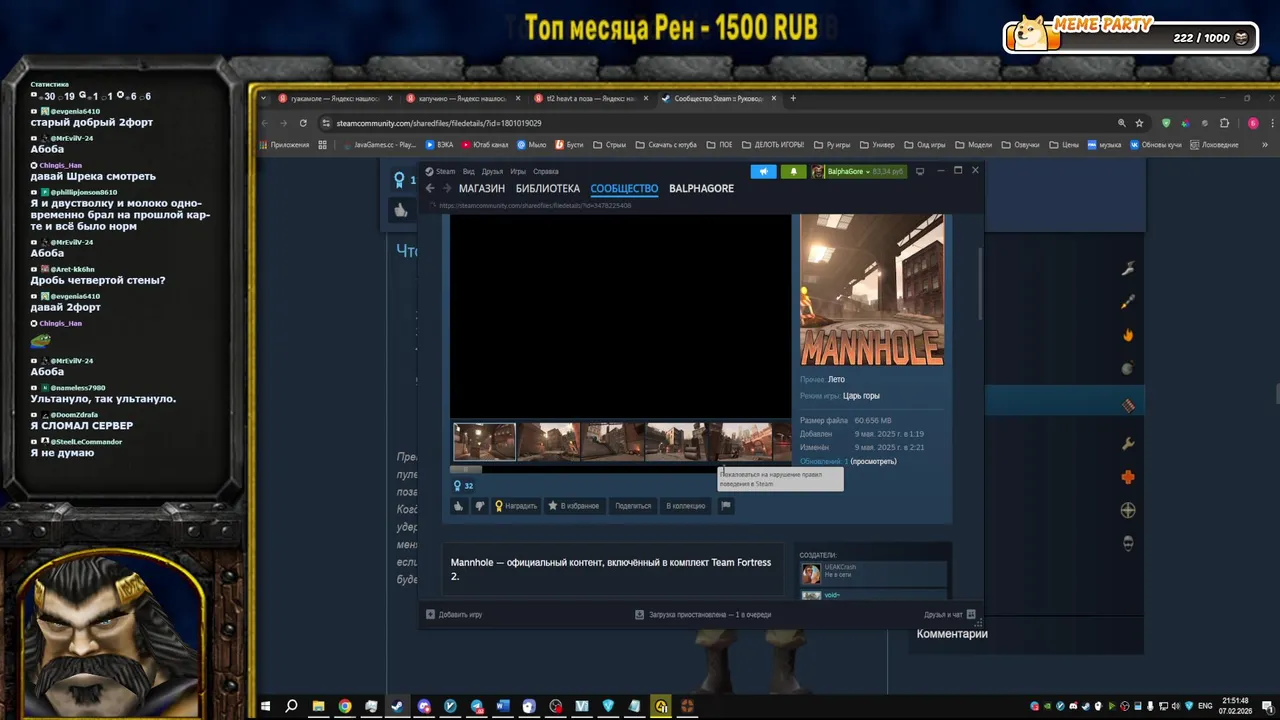The height and width of the screenshot is (720, 1280).
Task: Select the third map screenshot thumbnail
Action: tap(613, 442)
